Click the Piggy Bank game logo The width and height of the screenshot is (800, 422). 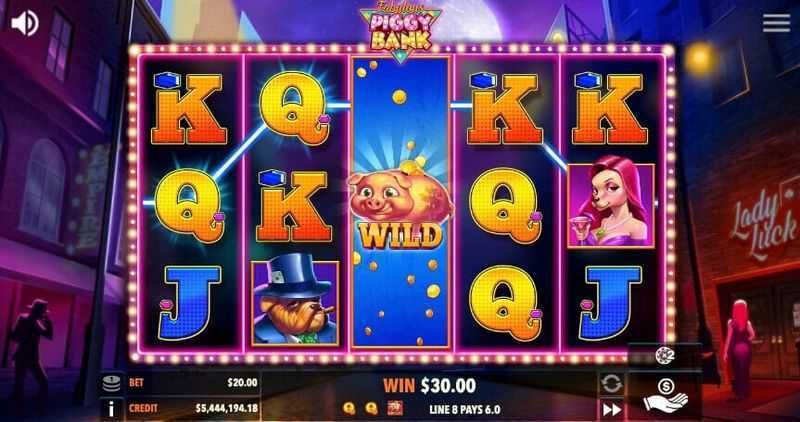(x=401, y=32)
